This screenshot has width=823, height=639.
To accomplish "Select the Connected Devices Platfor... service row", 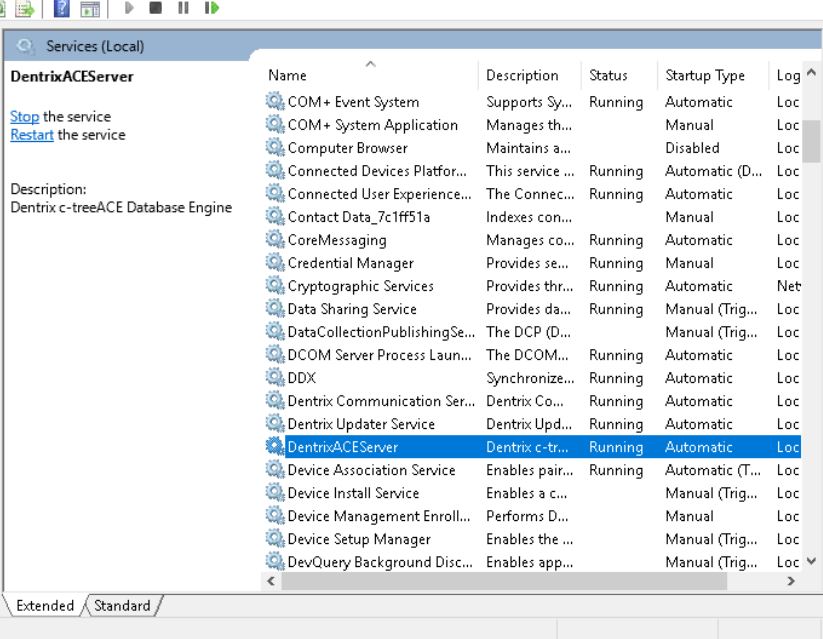I will [533, 171].
